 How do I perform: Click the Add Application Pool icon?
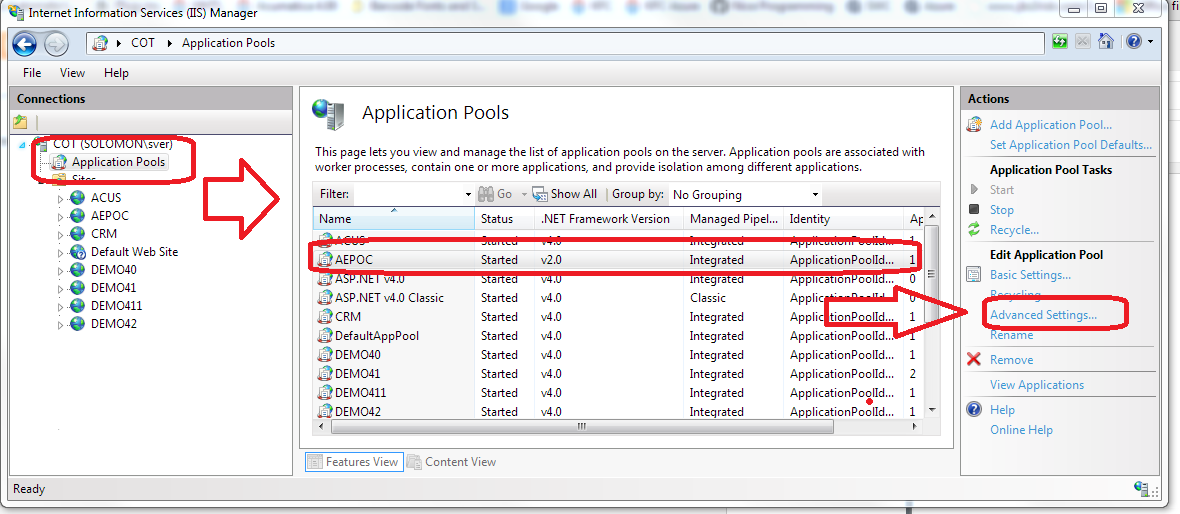click(975, 125)
